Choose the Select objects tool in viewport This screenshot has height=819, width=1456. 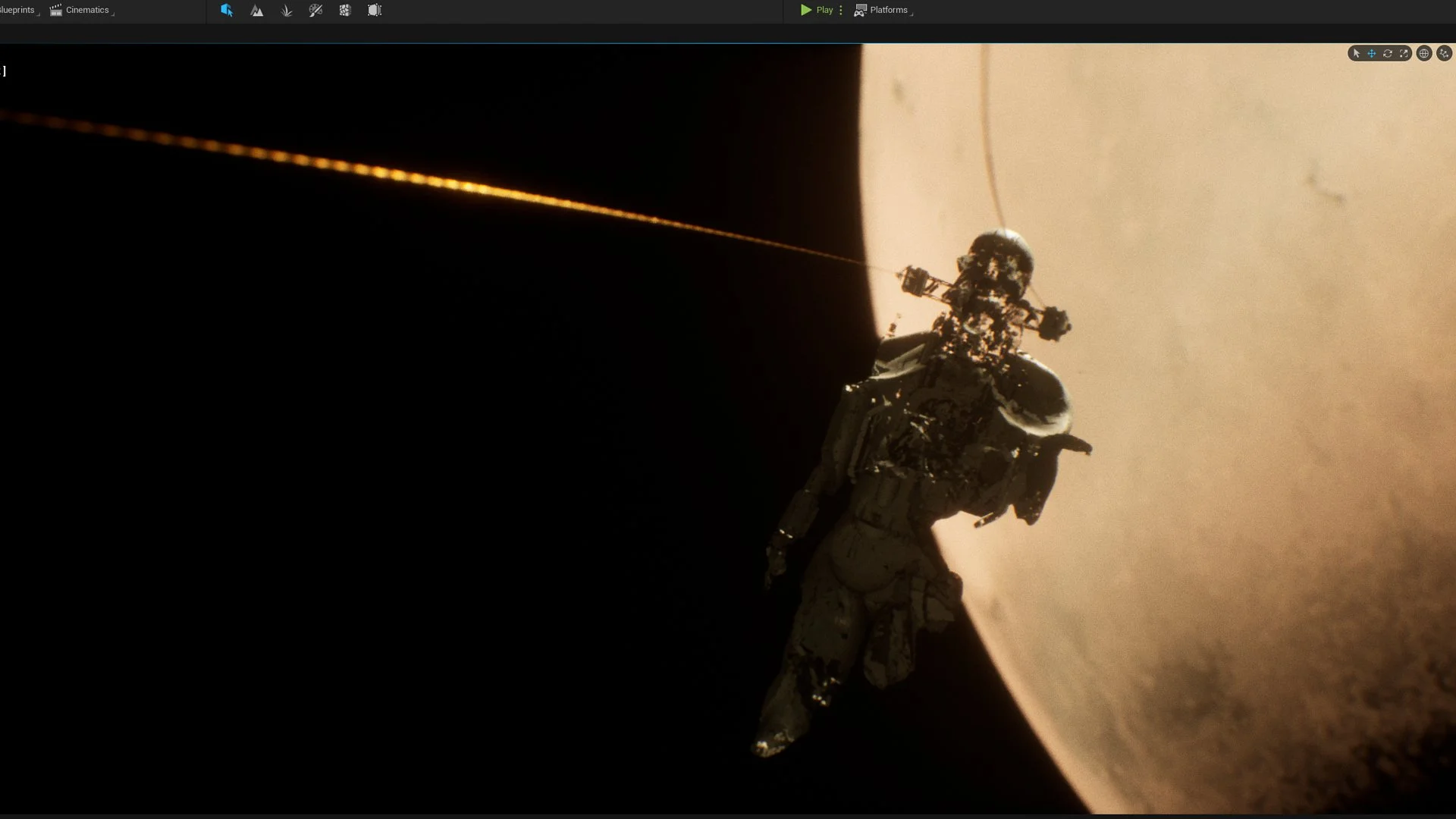coord(1356,53)
